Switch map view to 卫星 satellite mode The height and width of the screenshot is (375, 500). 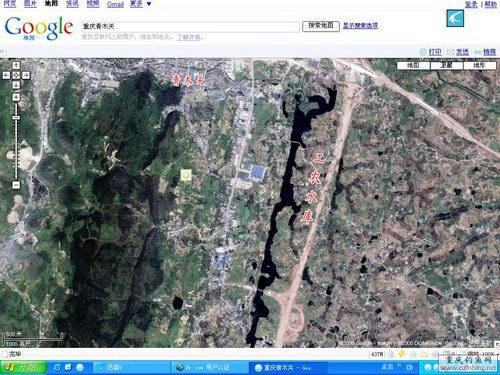coord(446,65)
